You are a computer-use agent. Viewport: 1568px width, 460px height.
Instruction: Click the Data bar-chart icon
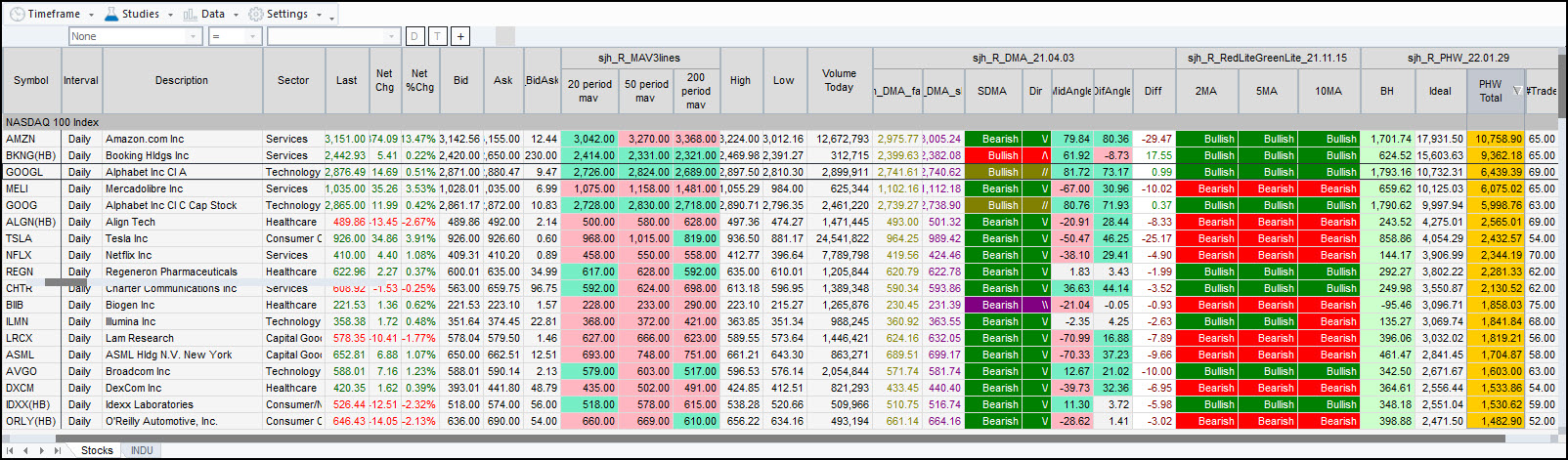[x=190, y=14]
